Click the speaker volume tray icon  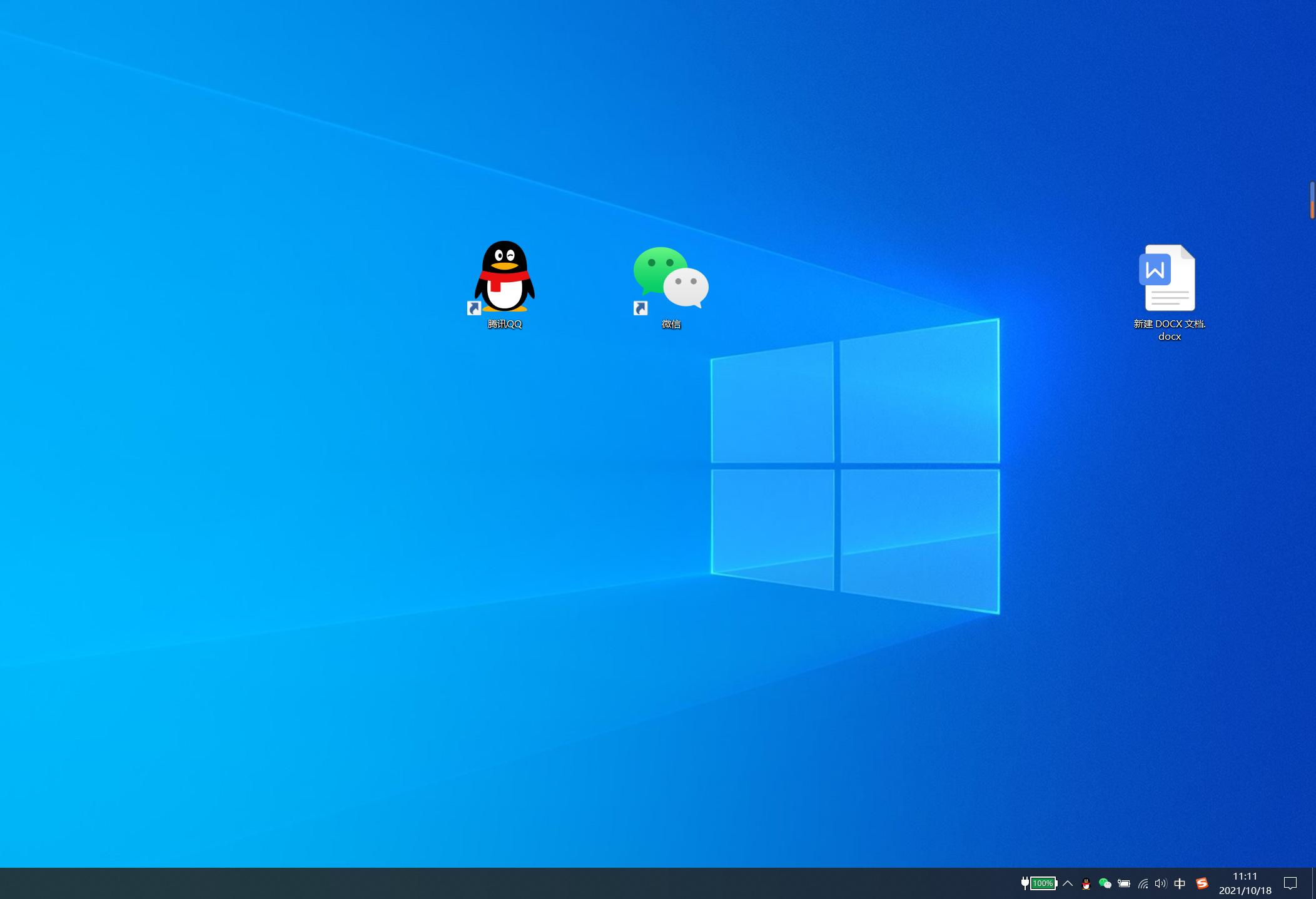(1161, 883)
